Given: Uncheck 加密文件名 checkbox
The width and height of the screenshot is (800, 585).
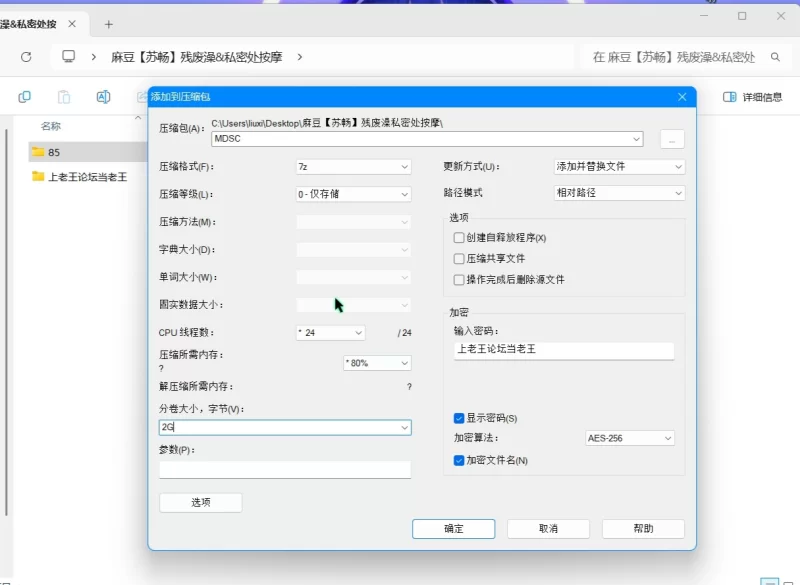Looking at the screenshot, I should pos(459,460).
